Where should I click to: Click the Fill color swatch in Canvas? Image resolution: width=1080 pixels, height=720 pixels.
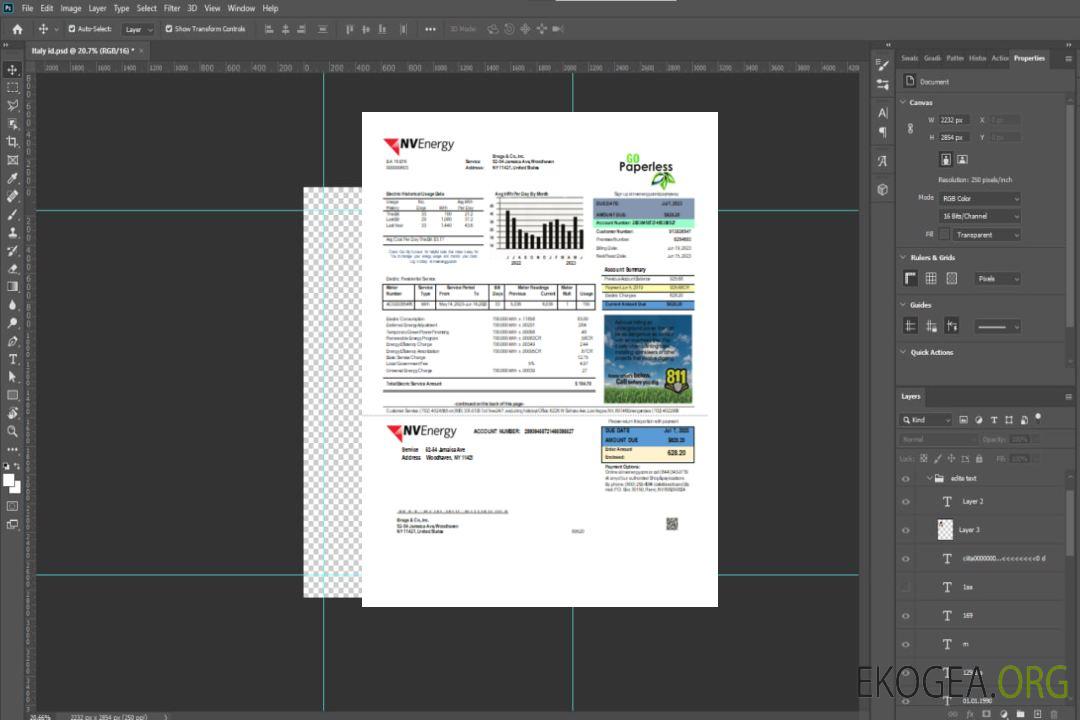(944, 235)
